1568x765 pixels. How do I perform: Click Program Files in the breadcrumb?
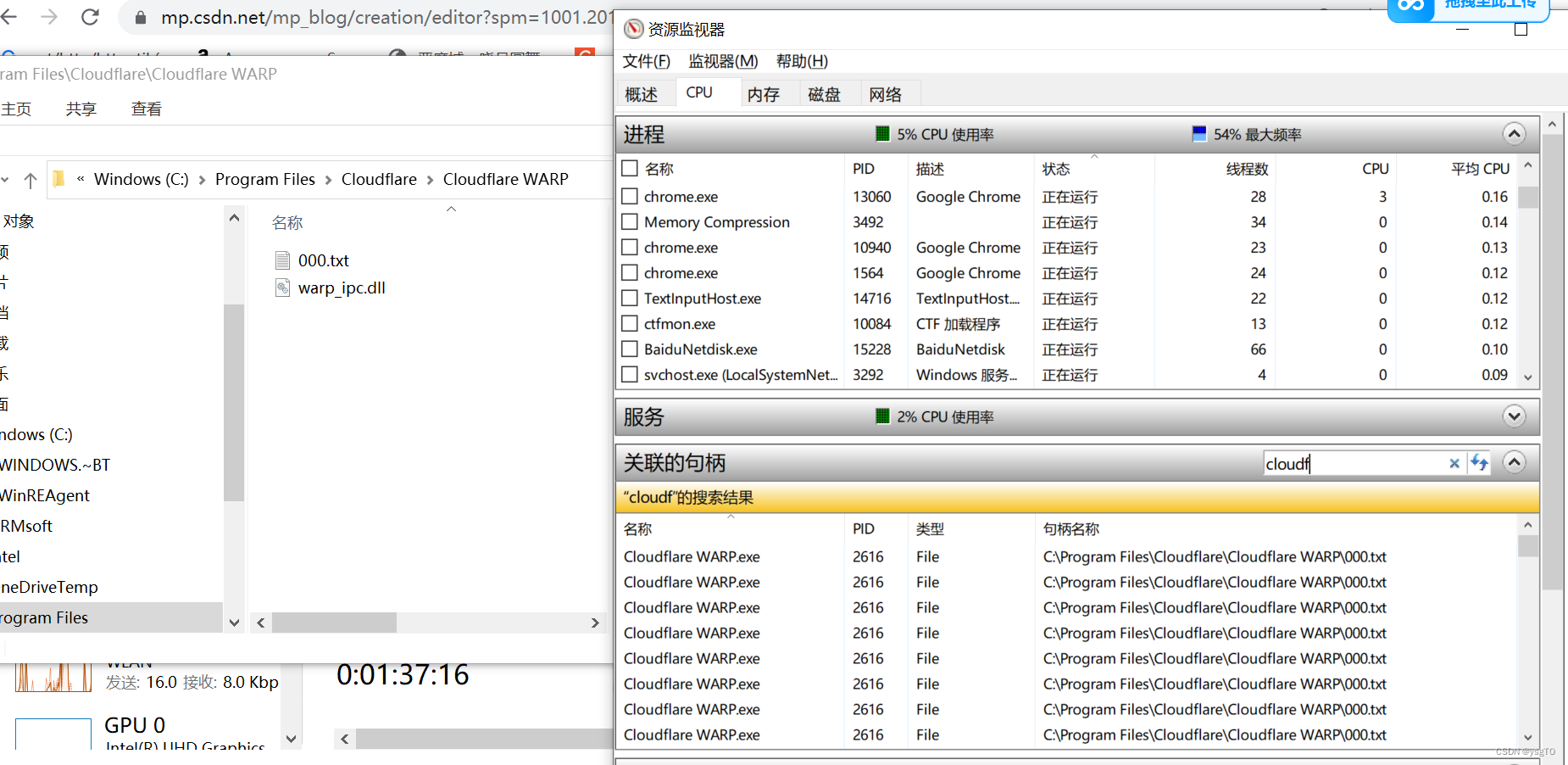(264, 179)
